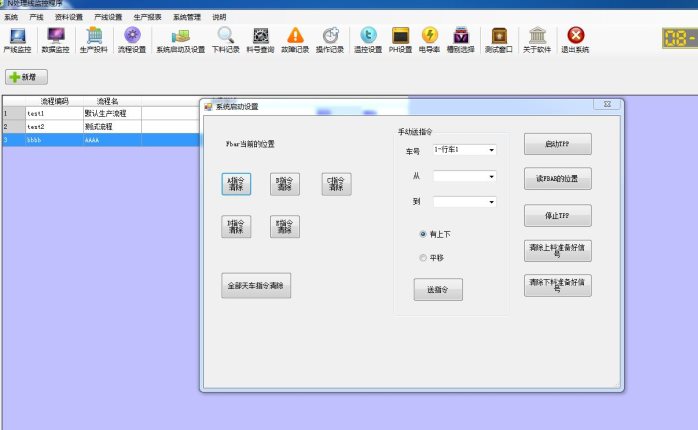
Task: Open 故障记录 warning icon
Action: tap(294, 40)
